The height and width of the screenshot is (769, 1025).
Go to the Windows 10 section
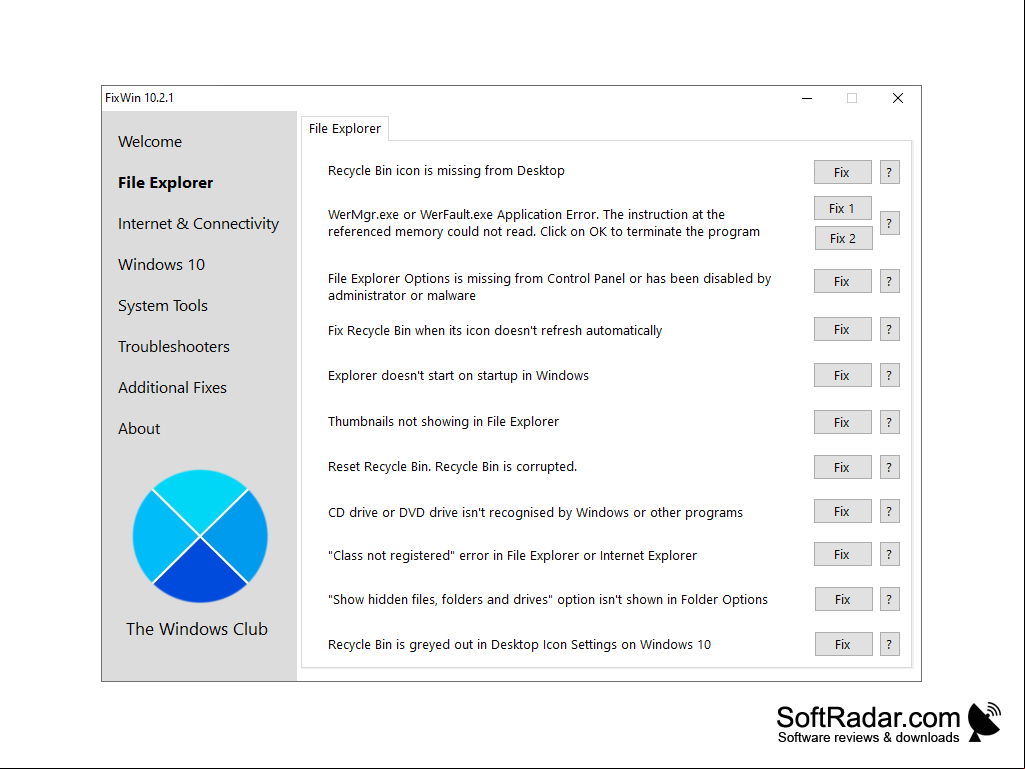click(x=161, y=265)
